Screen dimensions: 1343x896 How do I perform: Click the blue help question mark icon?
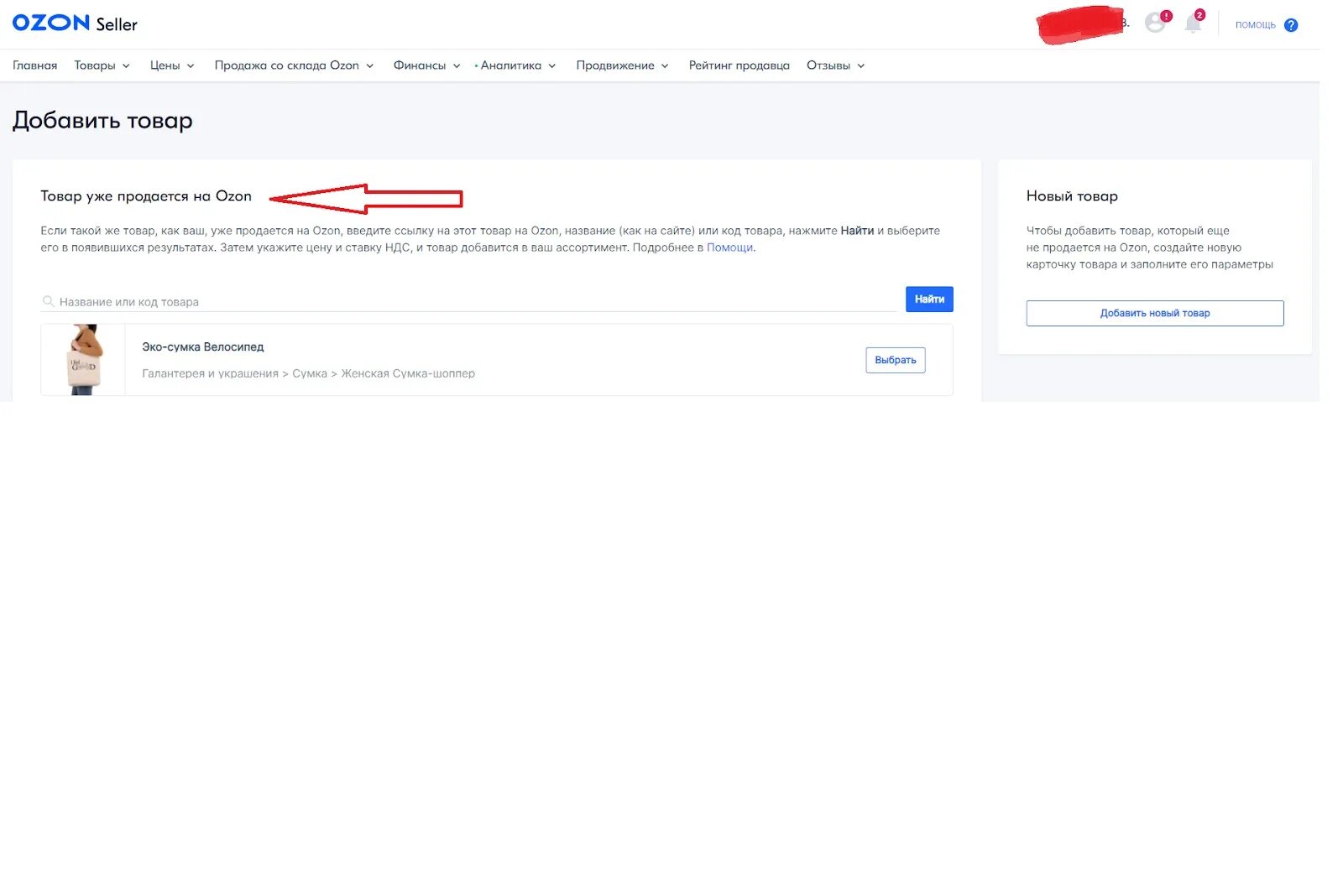coord(1291,25)
